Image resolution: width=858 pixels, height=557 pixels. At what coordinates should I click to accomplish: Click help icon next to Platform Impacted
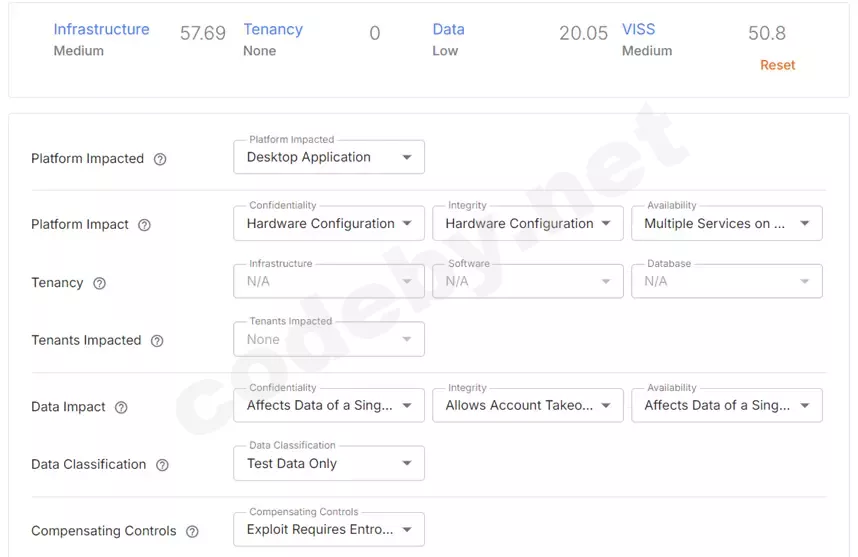tap(160, 159)
